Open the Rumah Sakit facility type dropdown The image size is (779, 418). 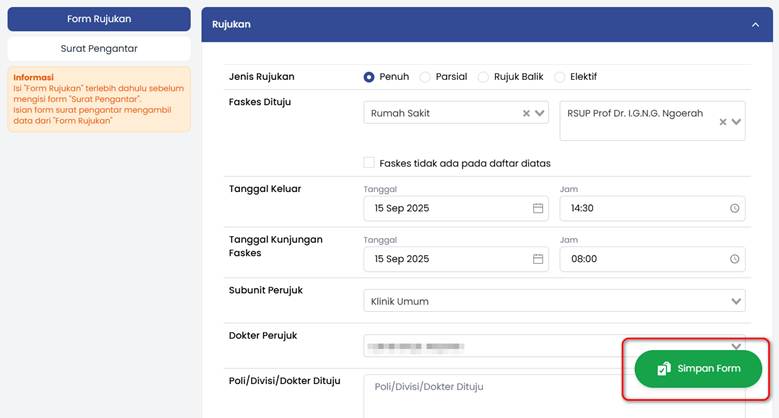[x=541, y=113]
